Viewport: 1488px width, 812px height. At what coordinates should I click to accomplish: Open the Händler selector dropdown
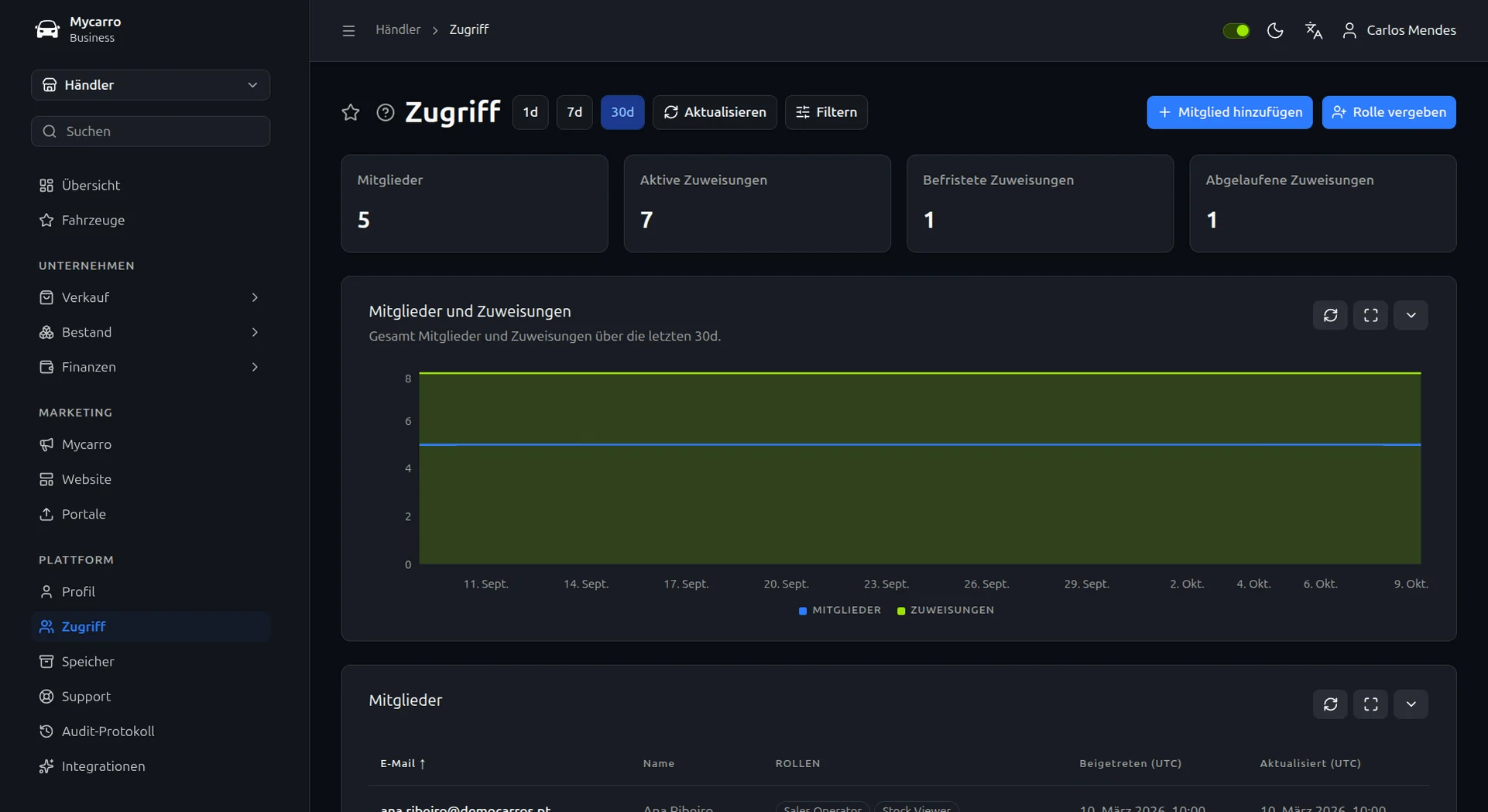point(150,85)
